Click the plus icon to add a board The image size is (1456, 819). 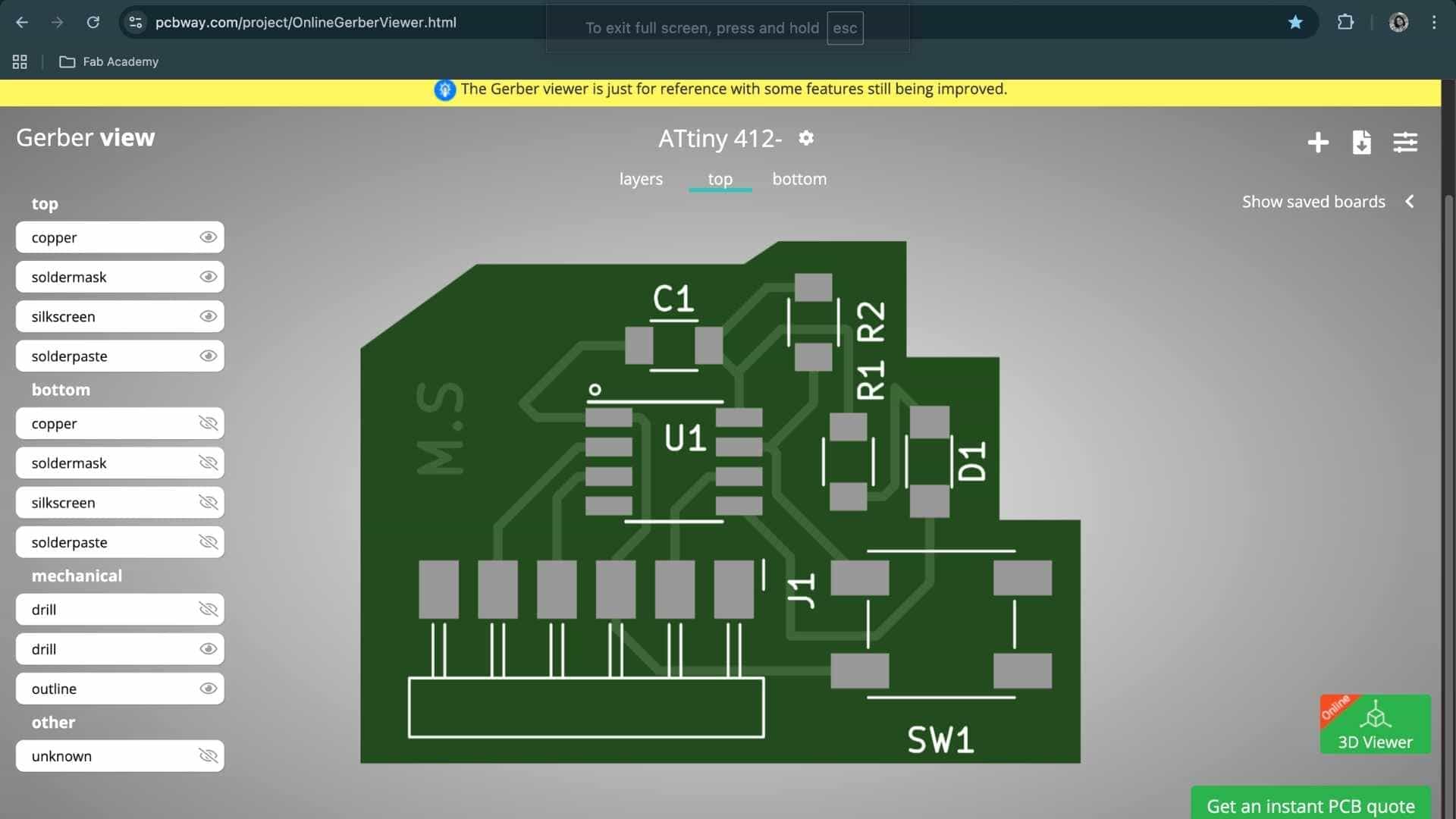(x=1318, y=142)
